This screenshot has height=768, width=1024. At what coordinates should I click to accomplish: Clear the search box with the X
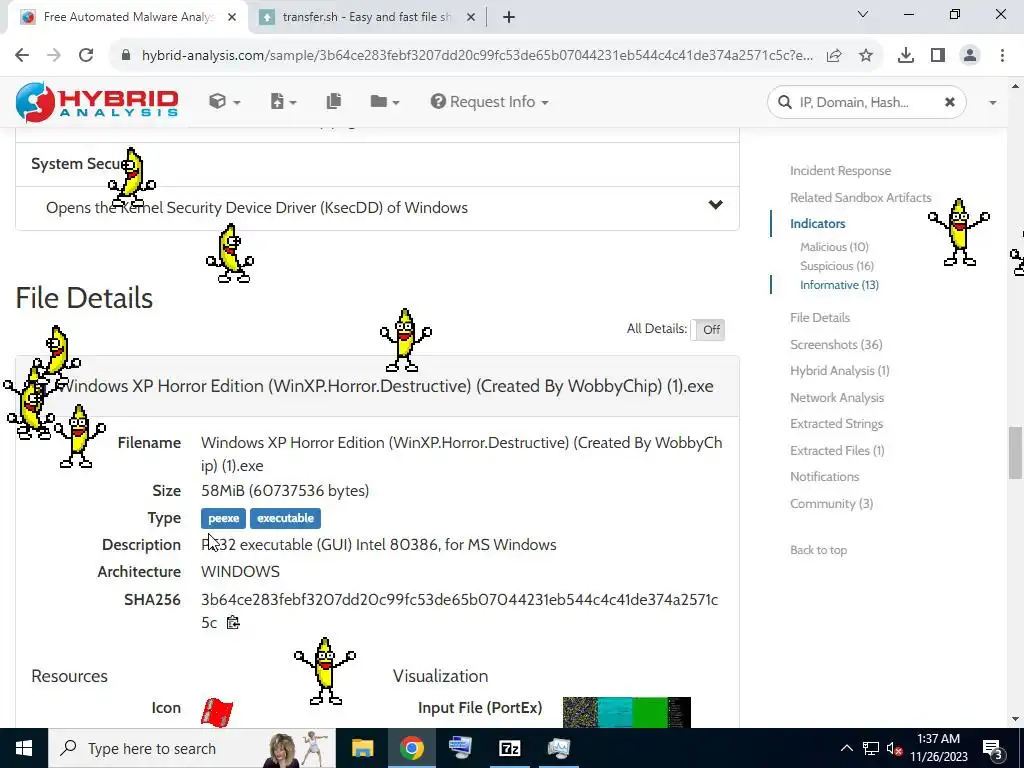click(950, 102)
